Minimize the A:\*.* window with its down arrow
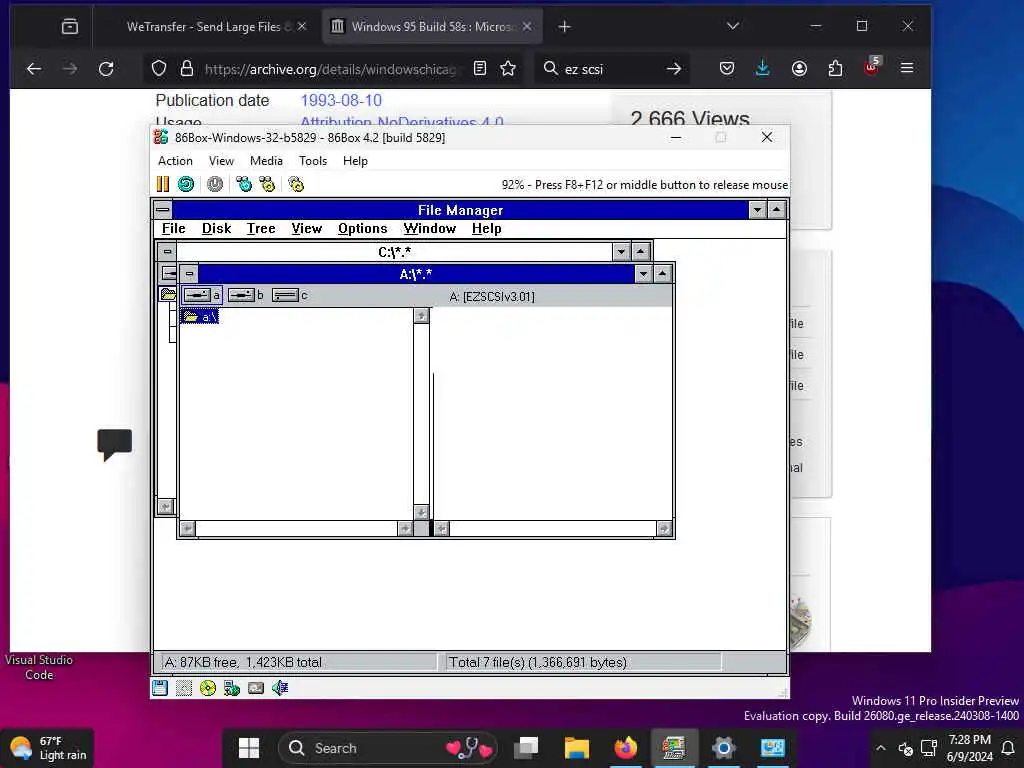Screen dimensions: 1024x768 [643, 274]
